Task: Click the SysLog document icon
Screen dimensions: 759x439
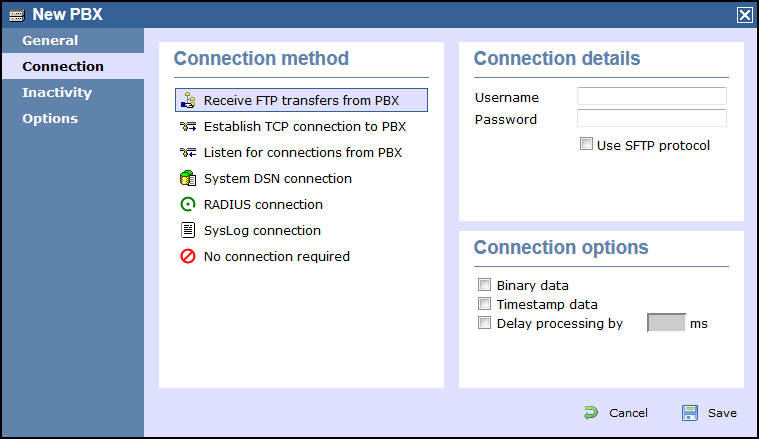Action: (x=187, y=231)
